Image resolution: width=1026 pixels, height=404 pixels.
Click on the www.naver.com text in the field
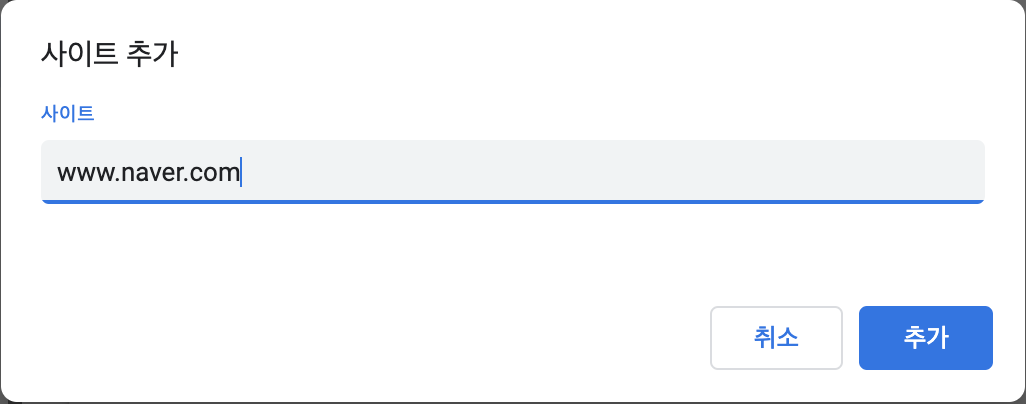coord(149,173)
